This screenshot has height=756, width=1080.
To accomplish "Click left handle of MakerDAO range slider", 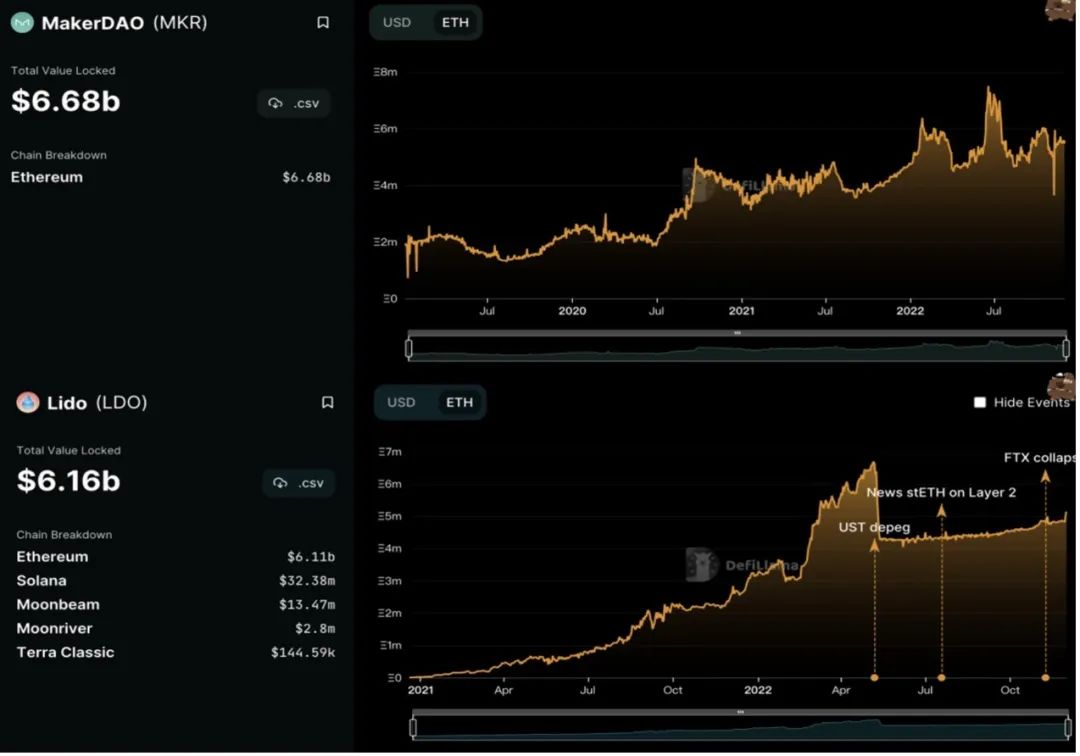I will [408, 348].
